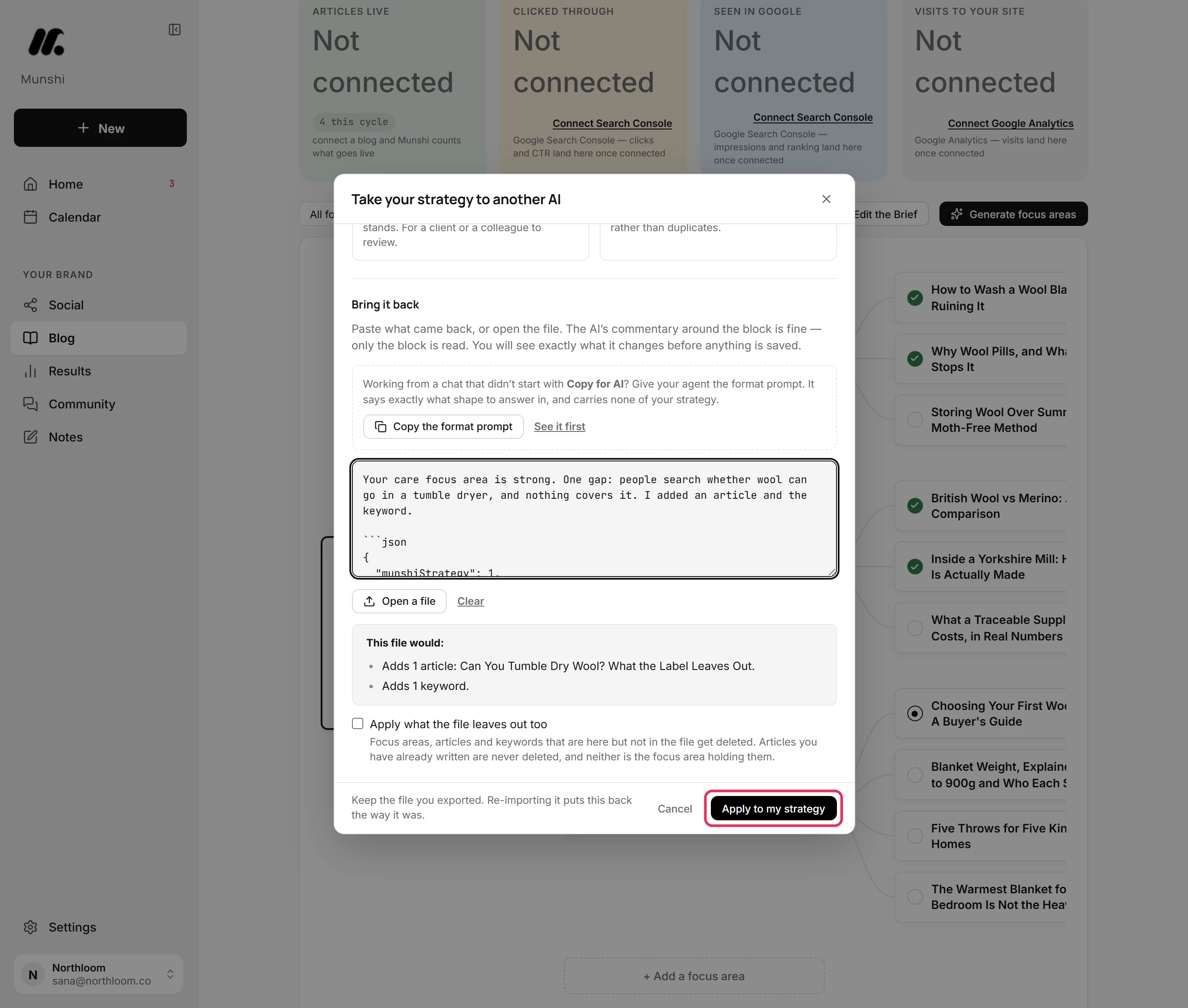Click the sparkle icon on Generate focus areas
1188x1008 pixels.
[957, 214]
